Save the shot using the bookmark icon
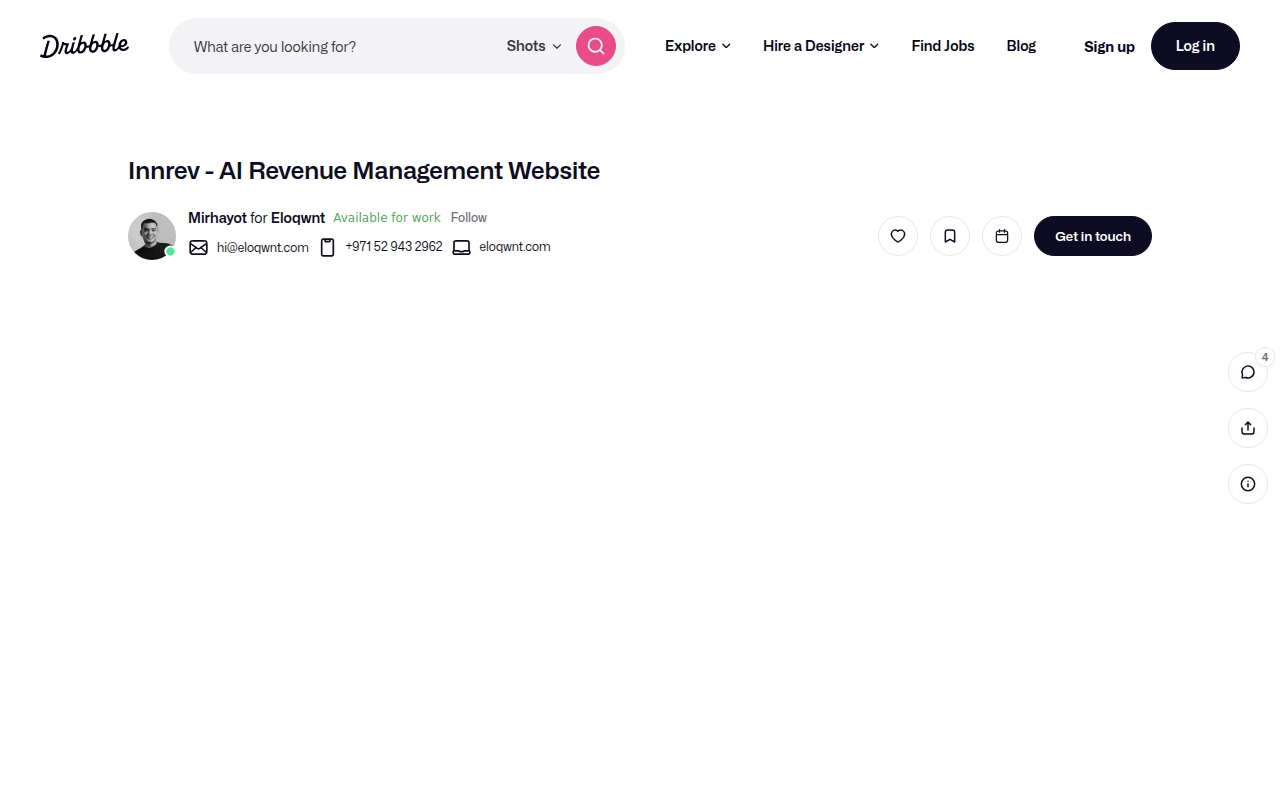Image resolution: width=1280 pixels, height=800 pixels. [949, 236]
